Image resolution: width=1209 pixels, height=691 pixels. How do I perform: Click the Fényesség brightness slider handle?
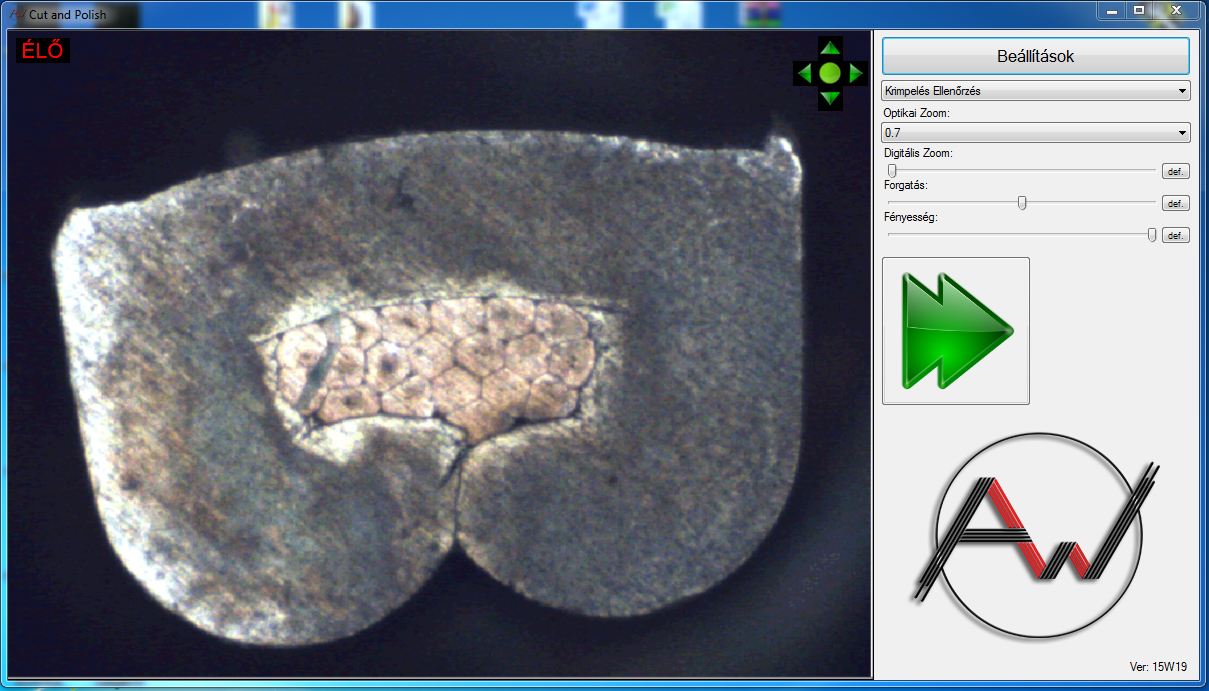[x=1152, y=235]
